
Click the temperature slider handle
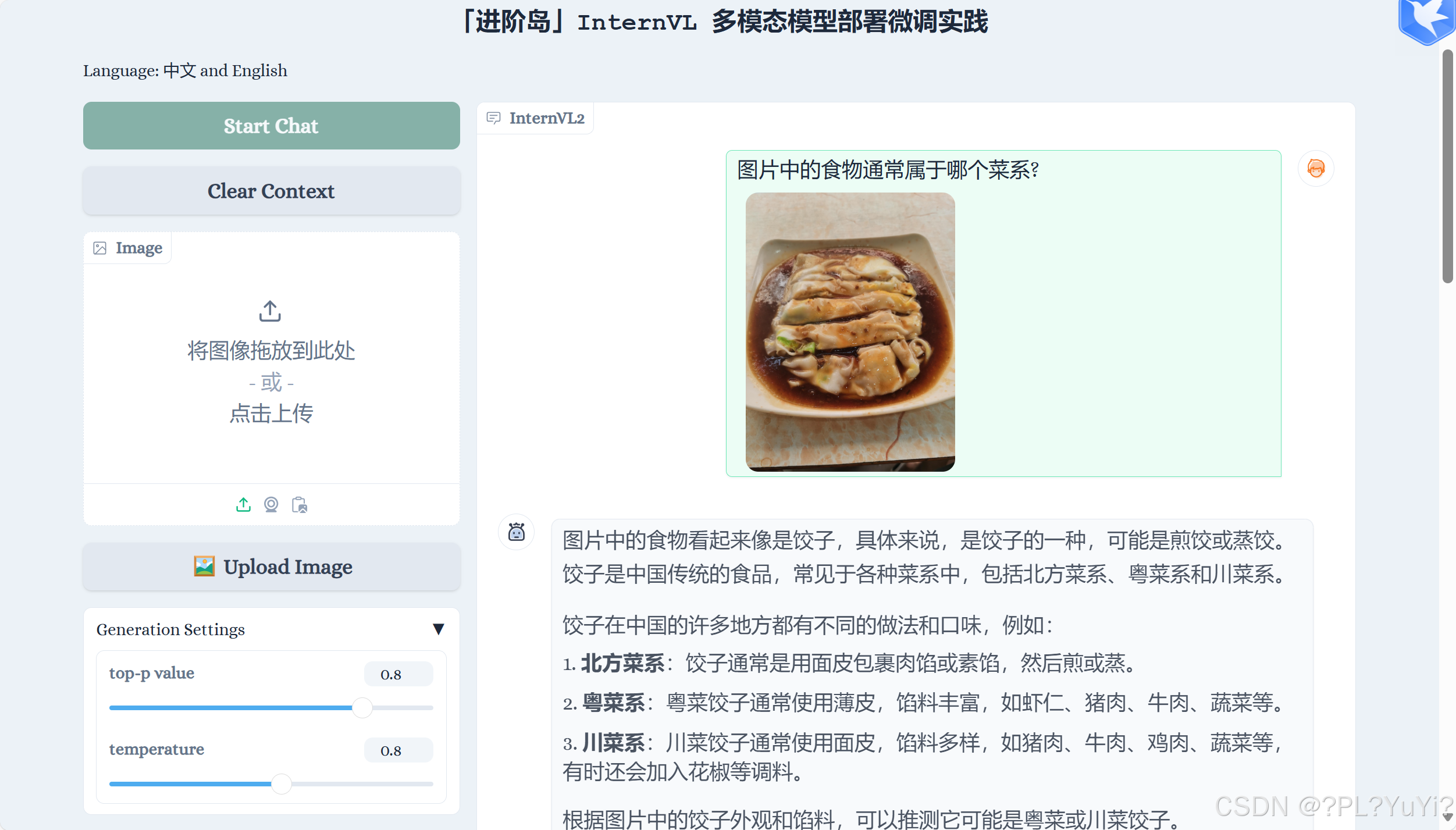pyautogui.click(x=282, y=783)
